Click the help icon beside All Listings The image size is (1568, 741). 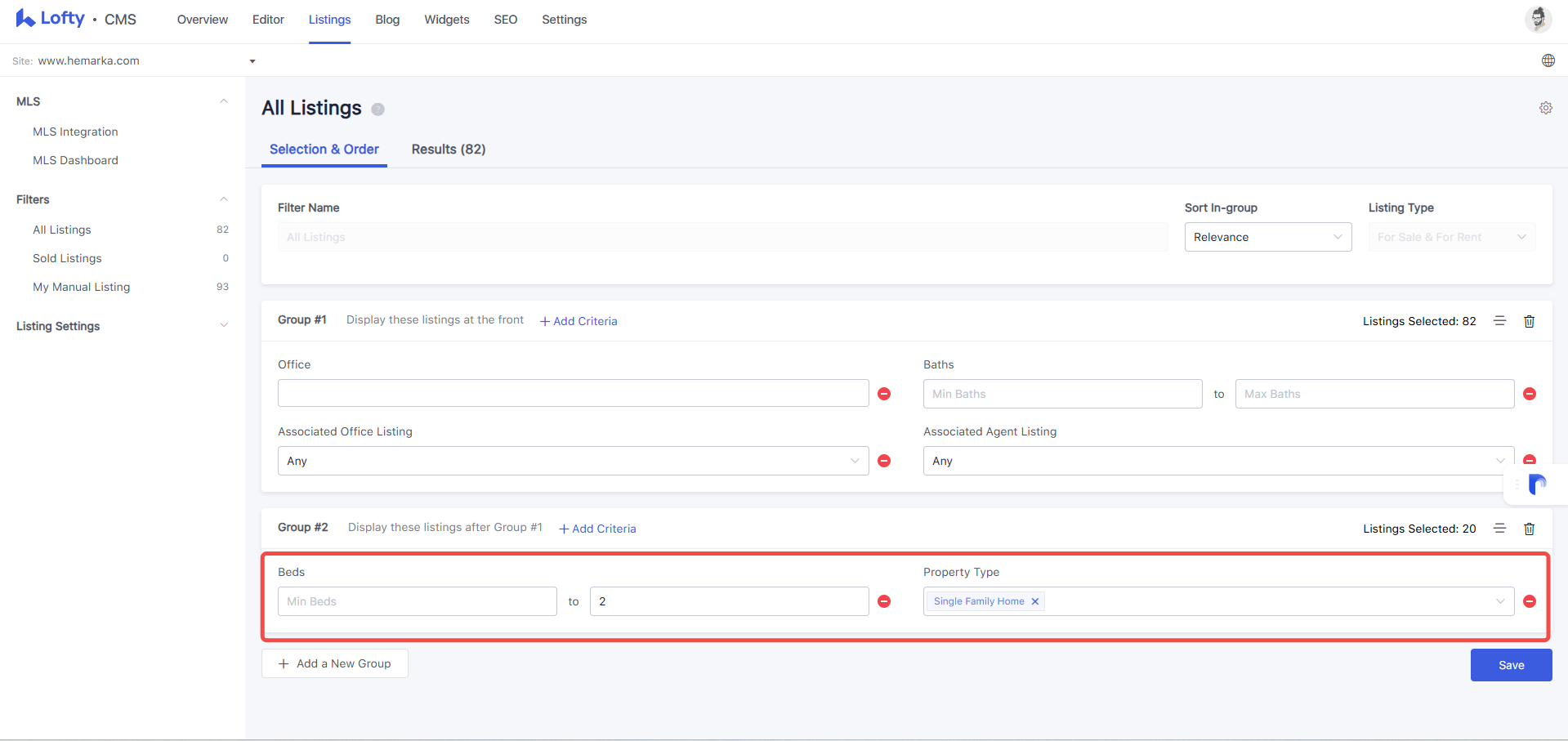point(377,109)
